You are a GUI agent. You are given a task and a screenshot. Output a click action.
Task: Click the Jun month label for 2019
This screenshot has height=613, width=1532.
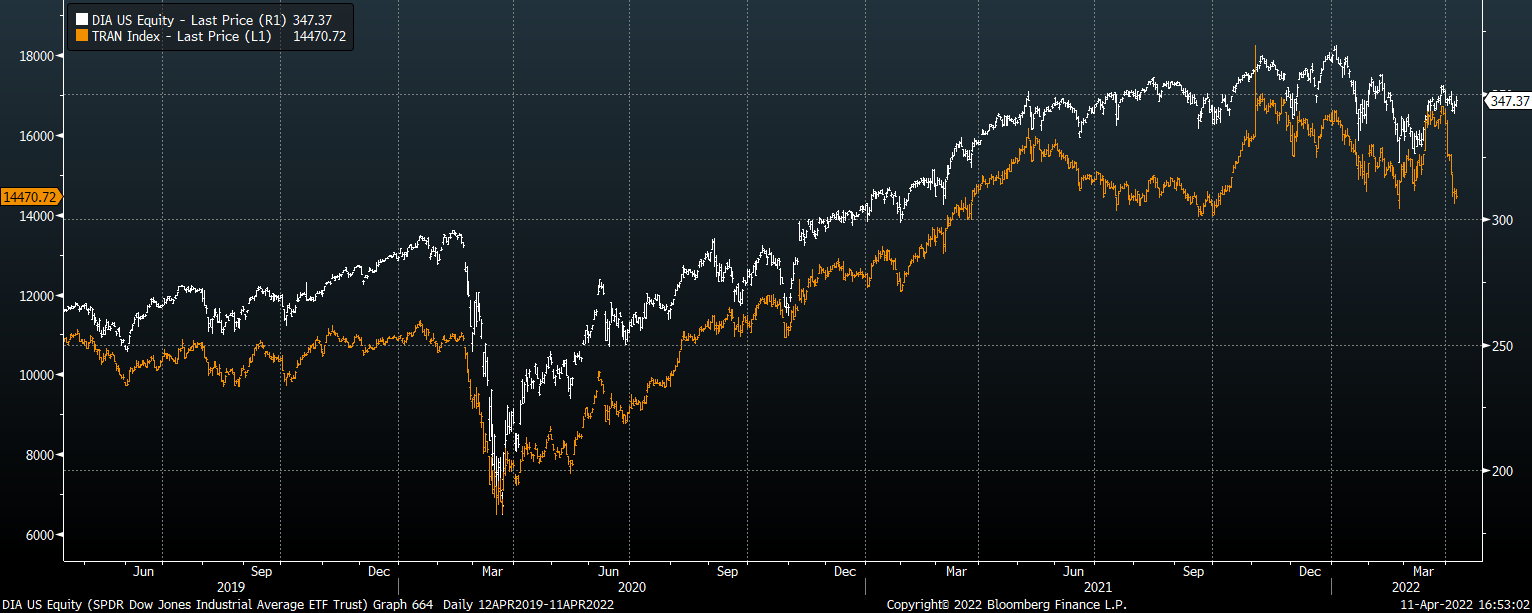coord(143,571)
